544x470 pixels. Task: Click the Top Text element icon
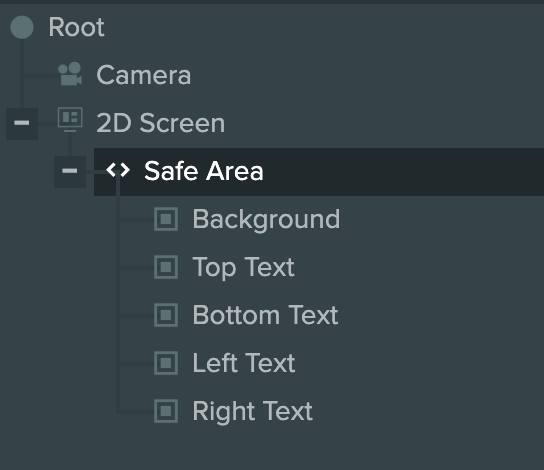(166, 267)
